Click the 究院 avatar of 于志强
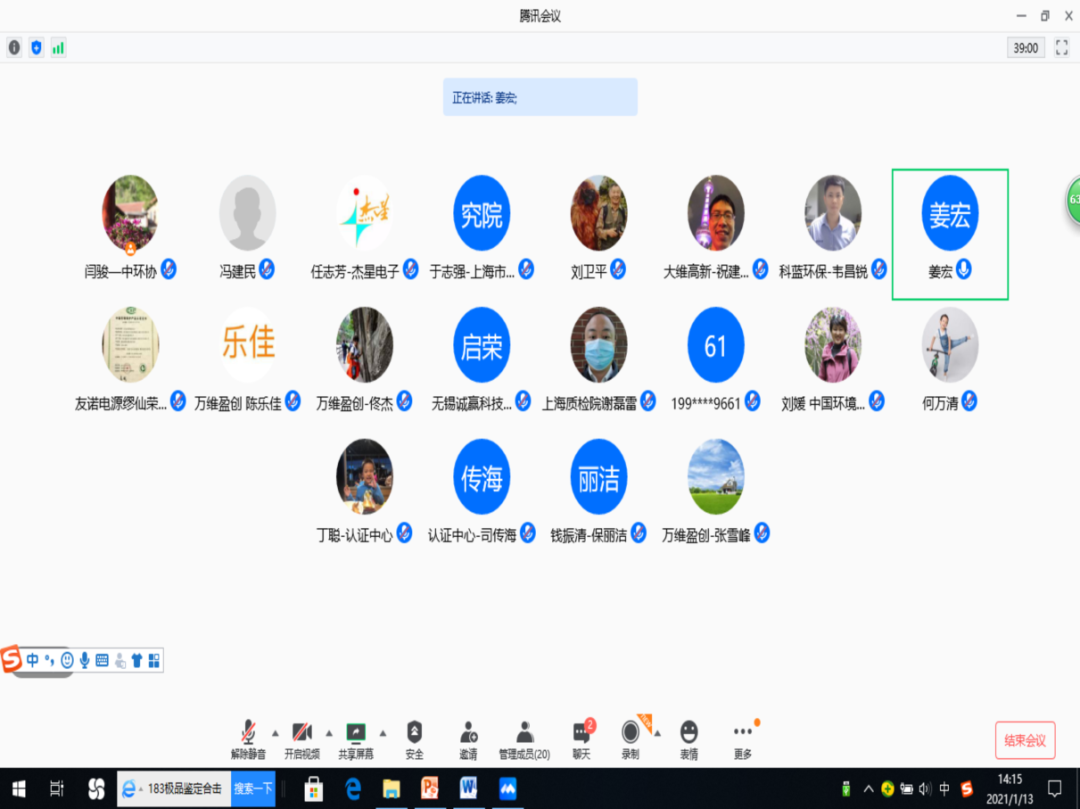1080x809 pixels. [x=481, y=213]
